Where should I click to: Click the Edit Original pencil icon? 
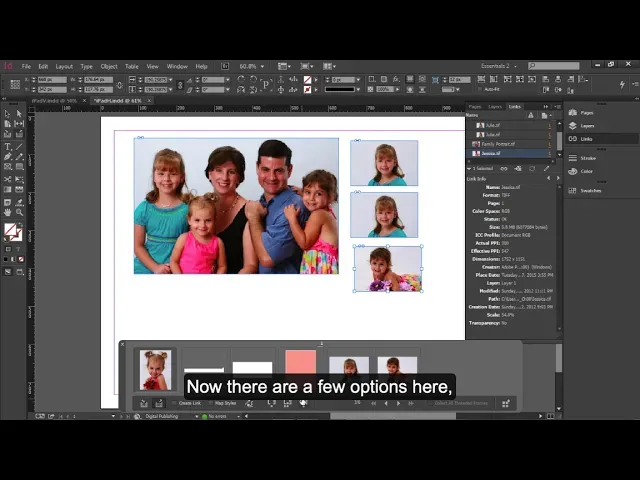pos(545,168)
